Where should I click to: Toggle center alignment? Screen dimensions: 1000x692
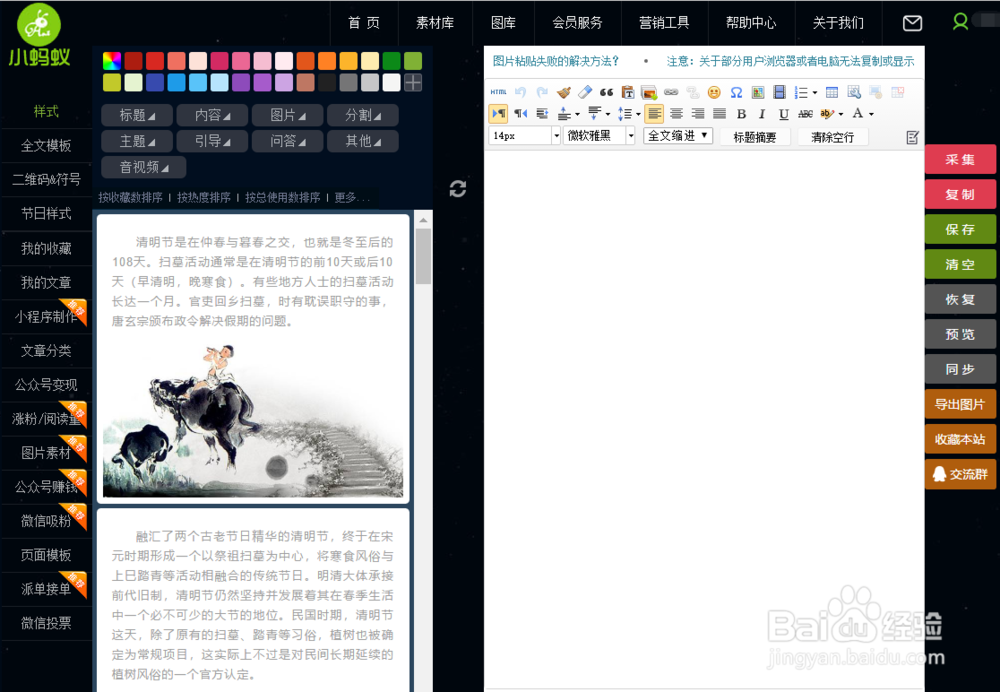[x=676, y=114]
